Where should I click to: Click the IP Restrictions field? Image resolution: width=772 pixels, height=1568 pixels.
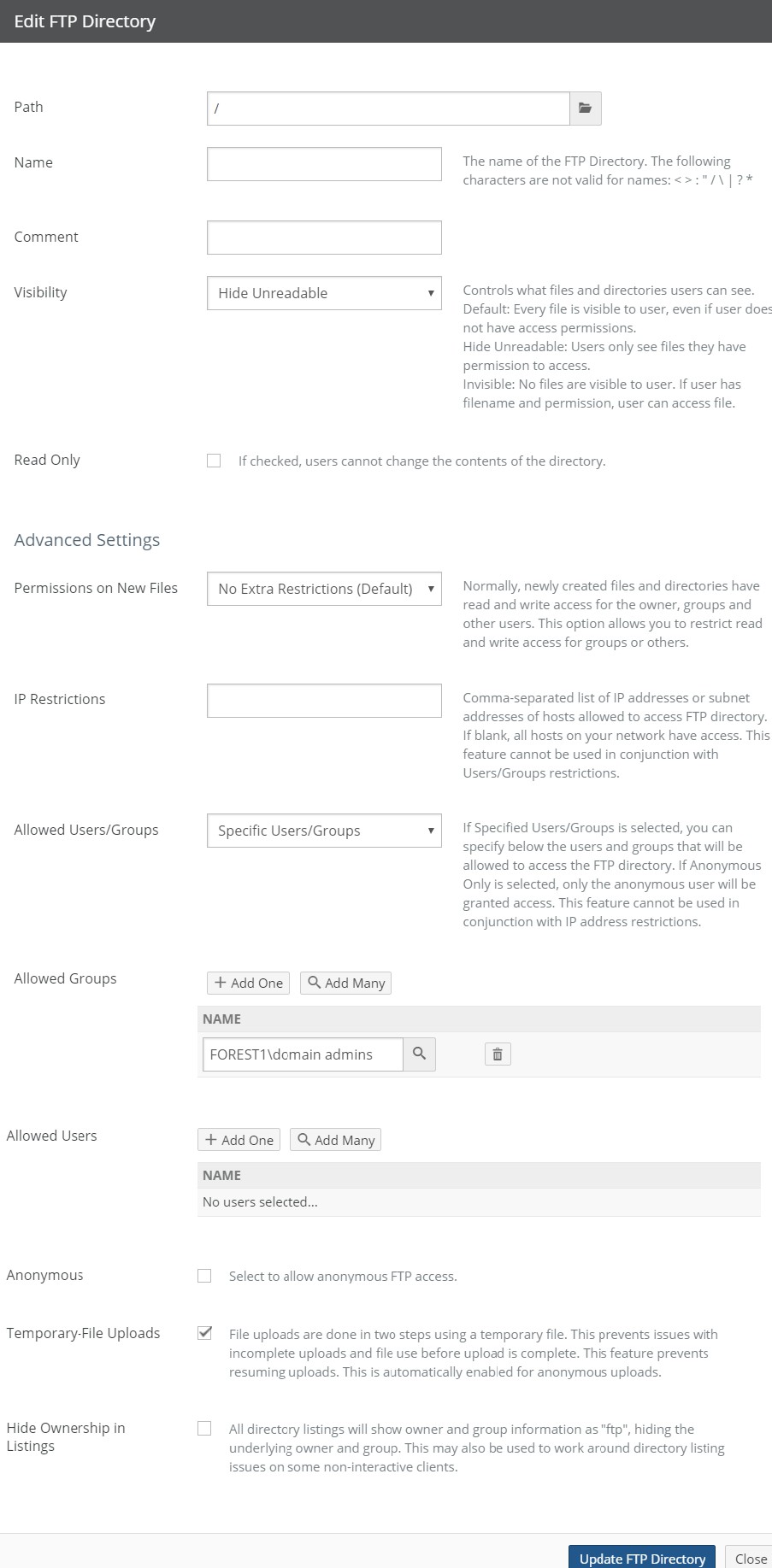point(324,701)
